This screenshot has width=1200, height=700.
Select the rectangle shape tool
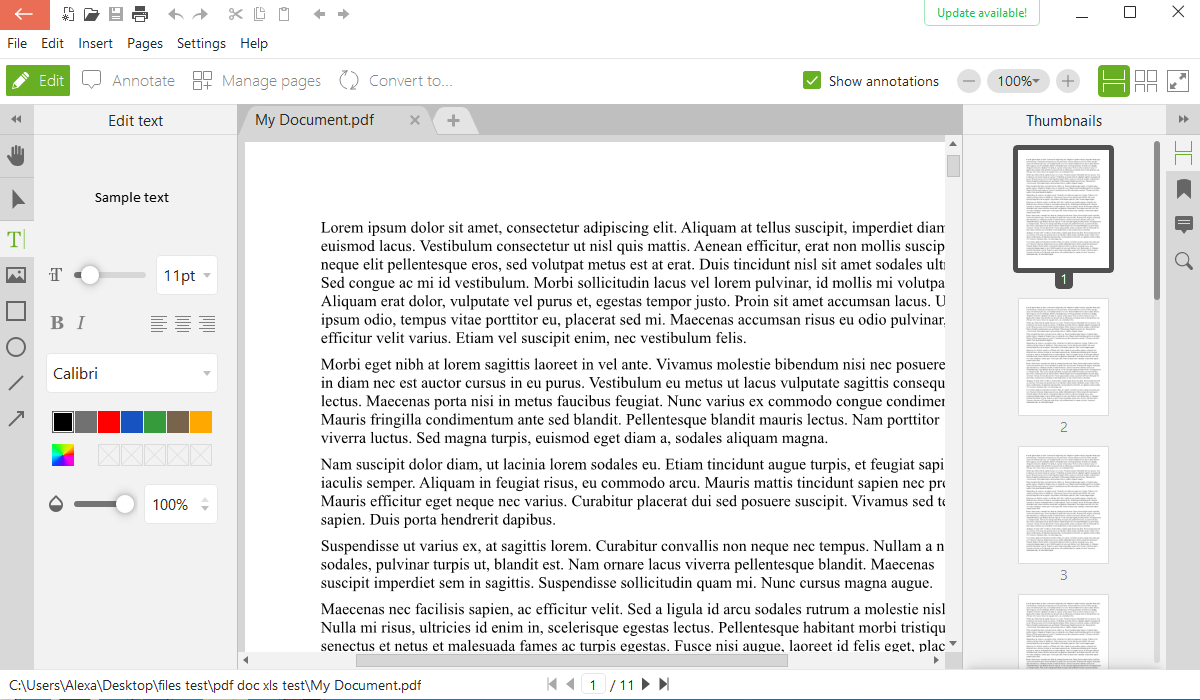(16, 311)
